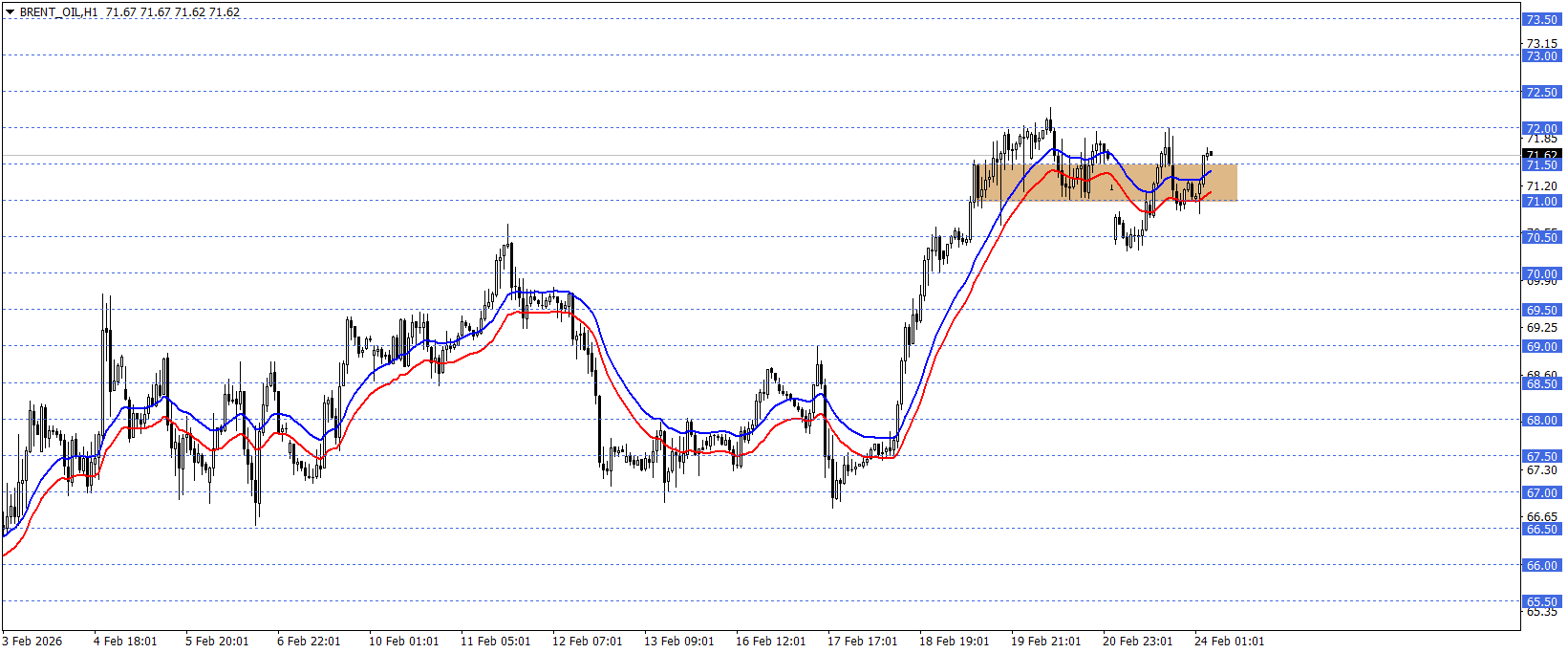
Task: Click the 67.30 price scale value
Action: (x=1541, y=469)
